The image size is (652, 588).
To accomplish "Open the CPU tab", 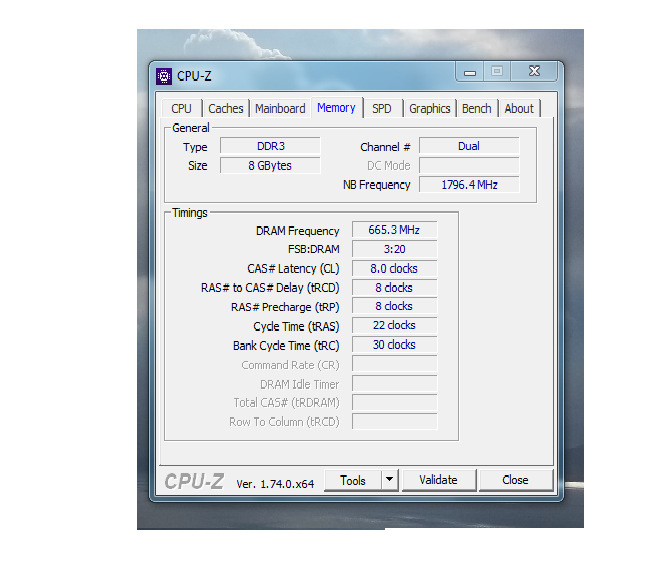I will pos(181,109).
